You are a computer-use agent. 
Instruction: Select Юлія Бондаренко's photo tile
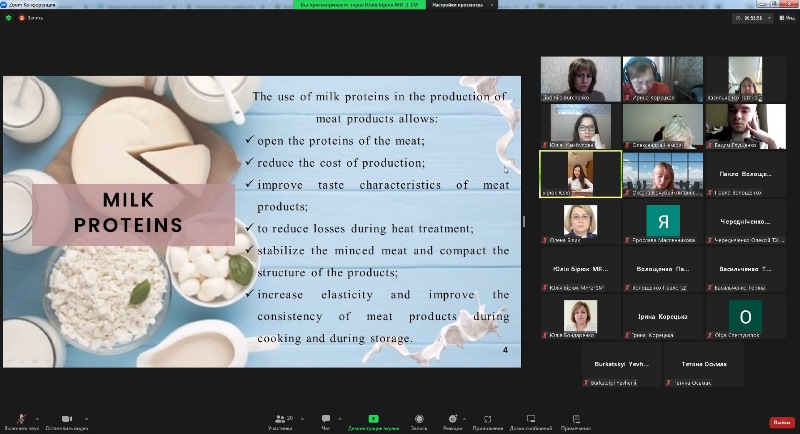click(x=581, y=317)
